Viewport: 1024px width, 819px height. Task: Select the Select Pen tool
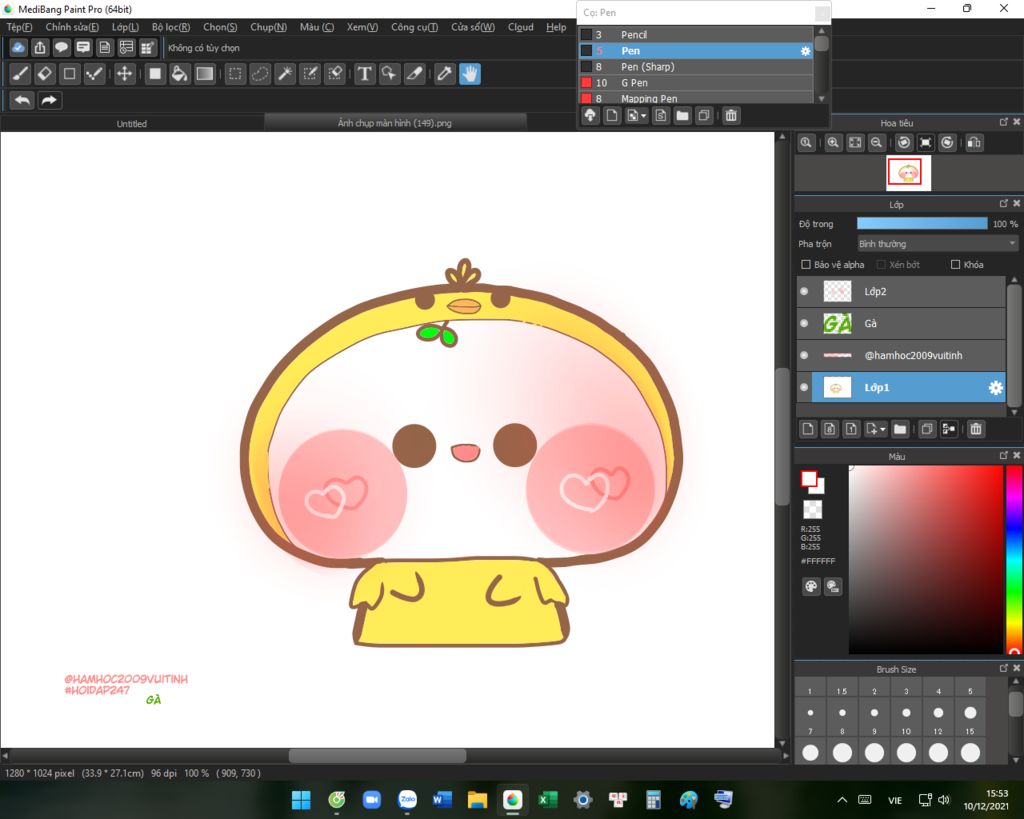click(x=310, y=74)
